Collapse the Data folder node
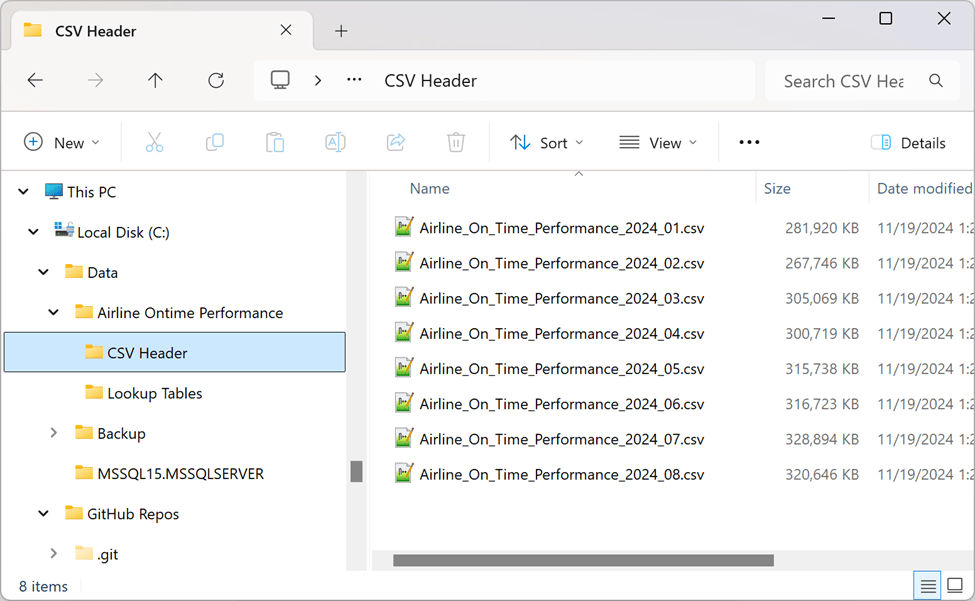The width and height of the screenshot is (975, 601). point(44,272)
